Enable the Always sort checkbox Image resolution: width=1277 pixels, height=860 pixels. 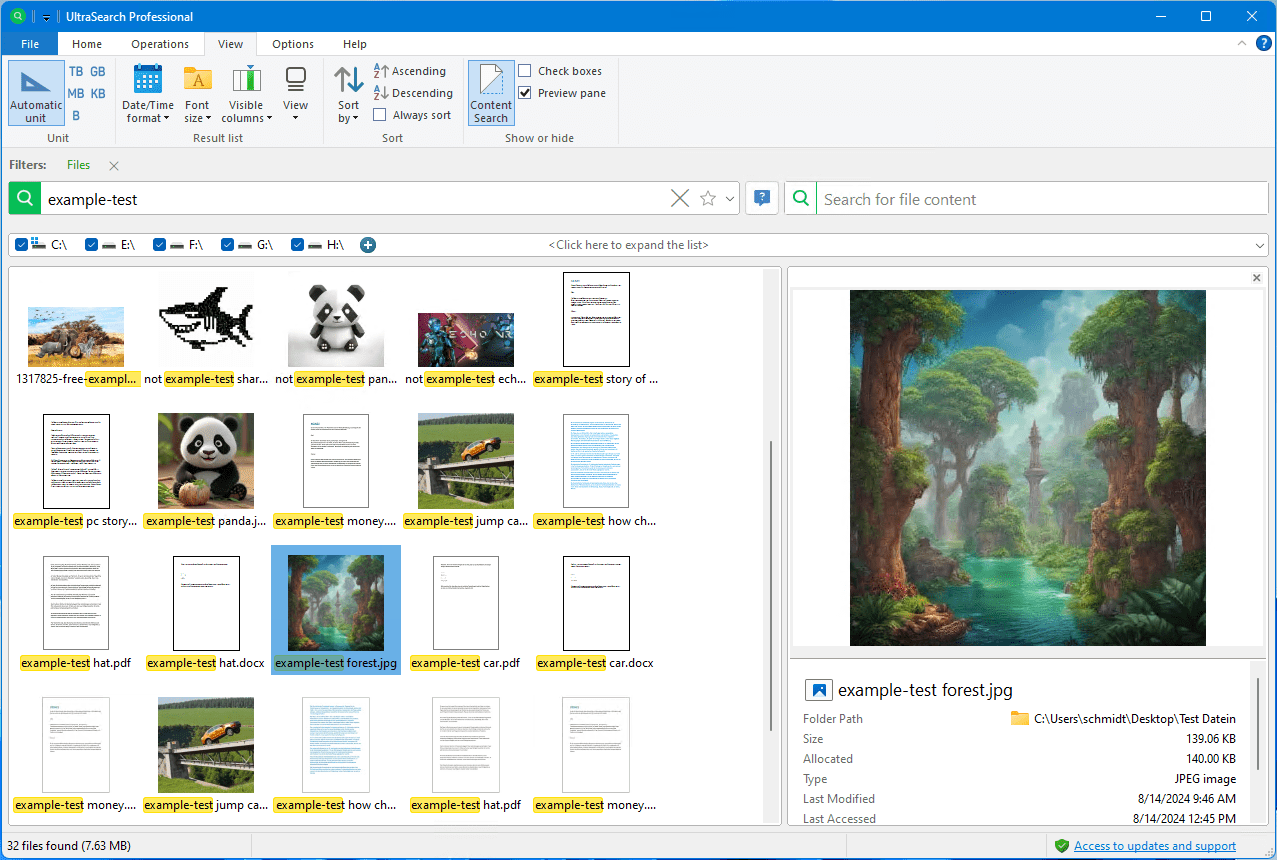click(x=380, y=115)
